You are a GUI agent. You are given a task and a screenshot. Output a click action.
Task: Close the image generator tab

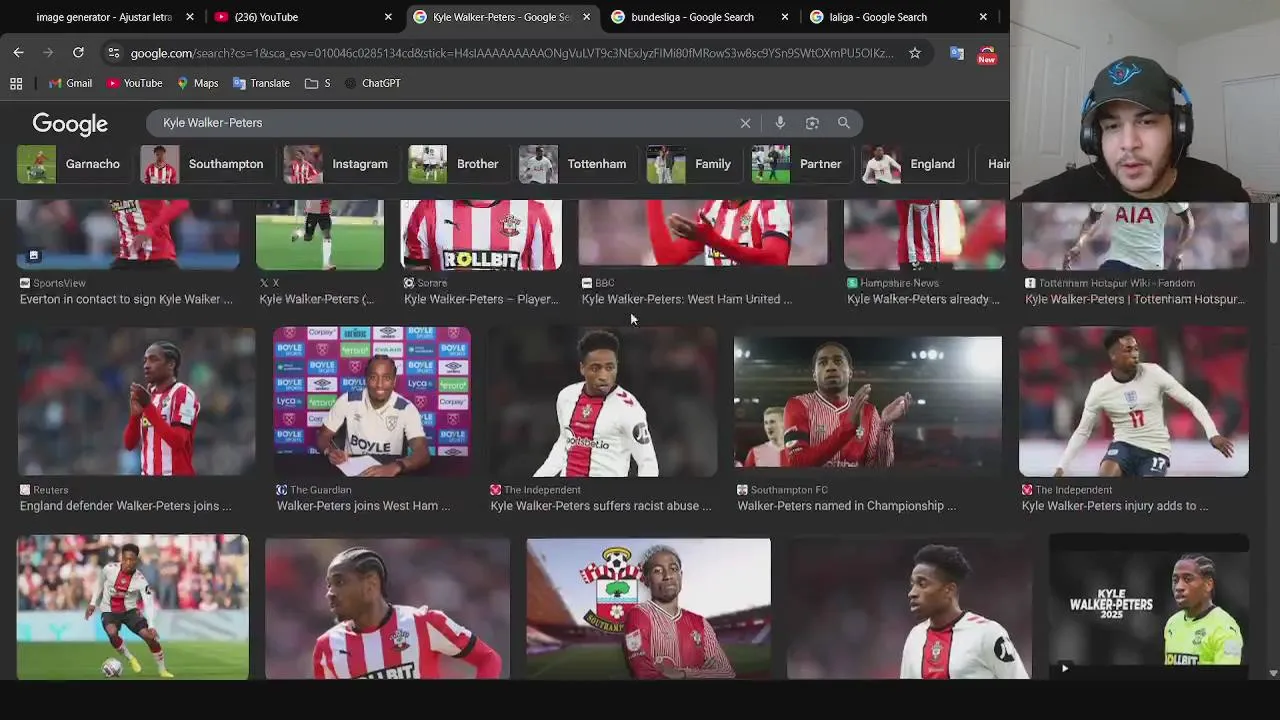pyautogui.click(x=190, y=17)
